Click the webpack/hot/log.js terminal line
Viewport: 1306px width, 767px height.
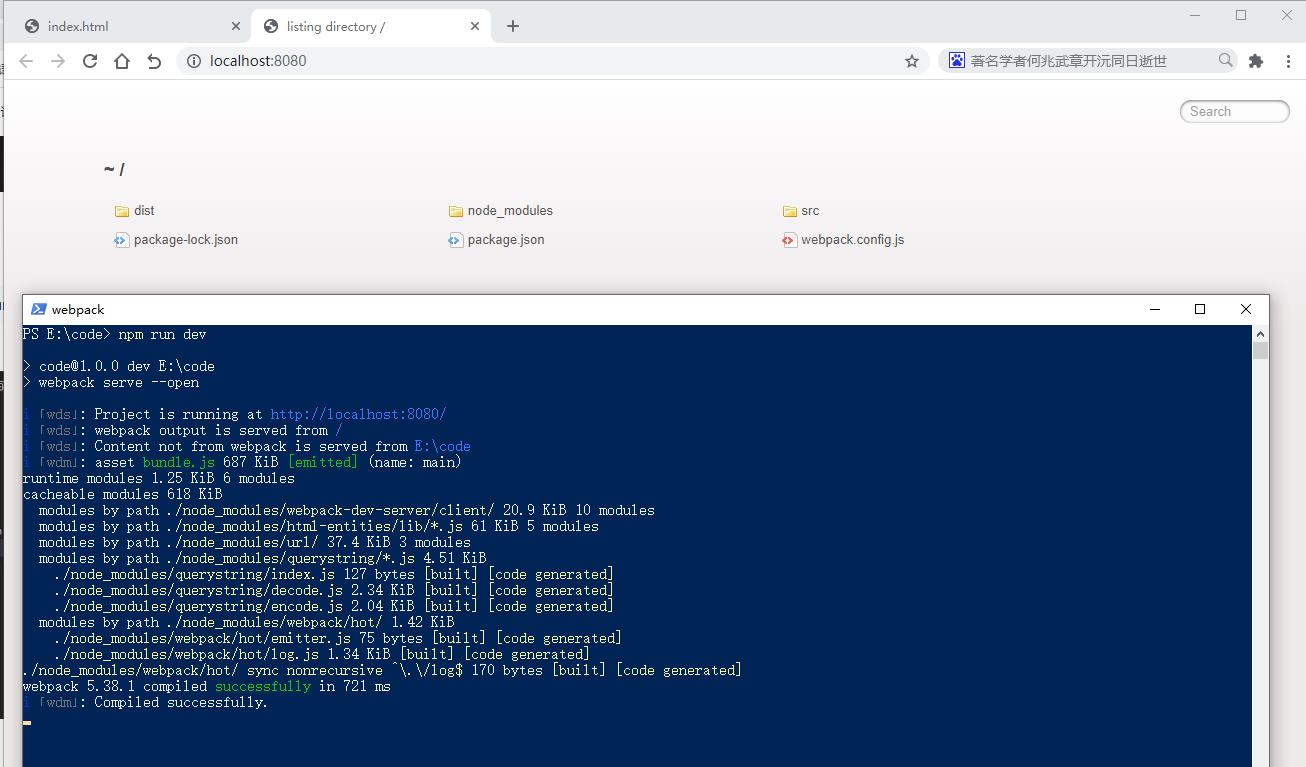pyautogui.click(x=322, y=654)
